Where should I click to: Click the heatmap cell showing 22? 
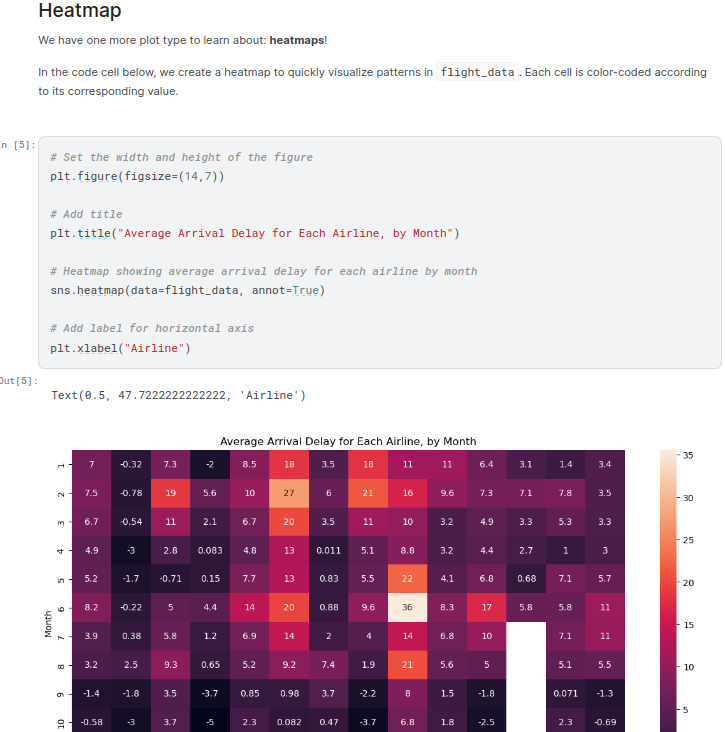(x=408, y=578)
